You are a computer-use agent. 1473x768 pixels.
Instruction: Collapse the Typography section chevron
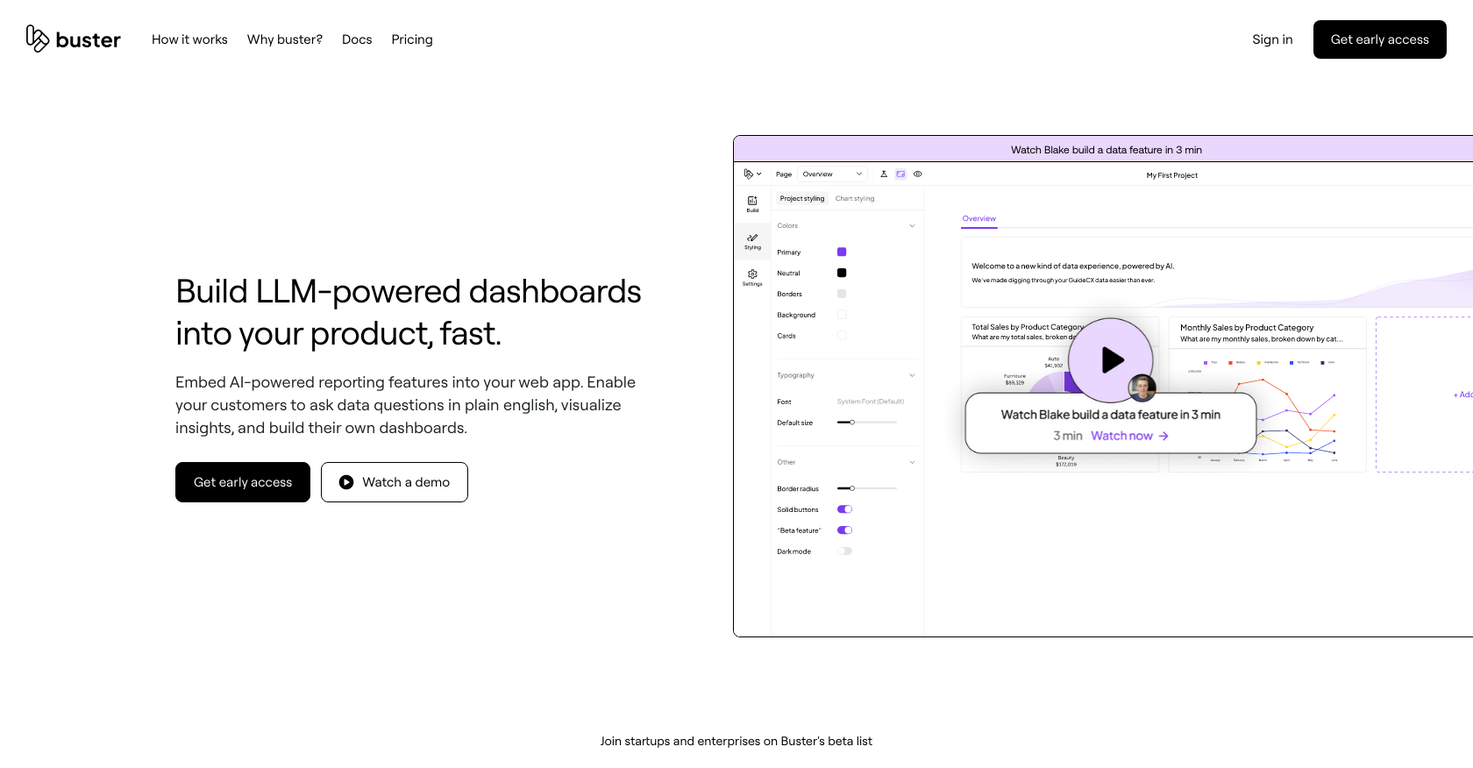point(912,375)
